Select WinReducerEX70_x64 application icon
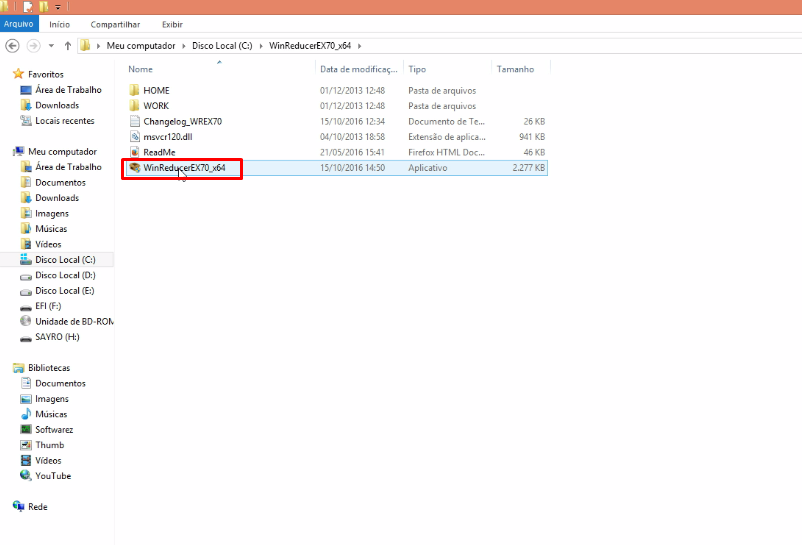802x545 pixels. [x=135, y=168]
